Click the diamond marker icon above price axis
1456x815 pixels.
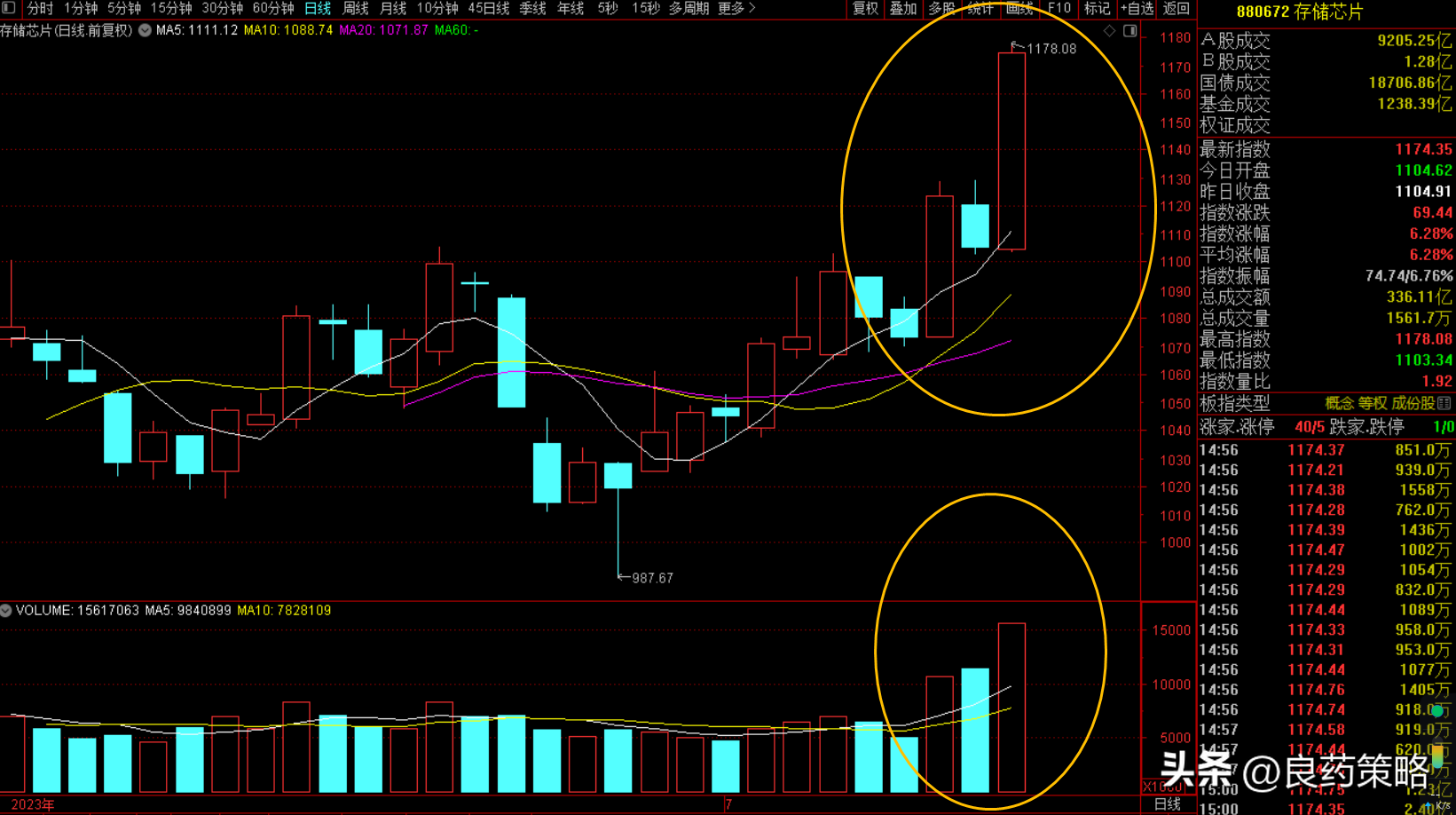(x=1109, y=31)
